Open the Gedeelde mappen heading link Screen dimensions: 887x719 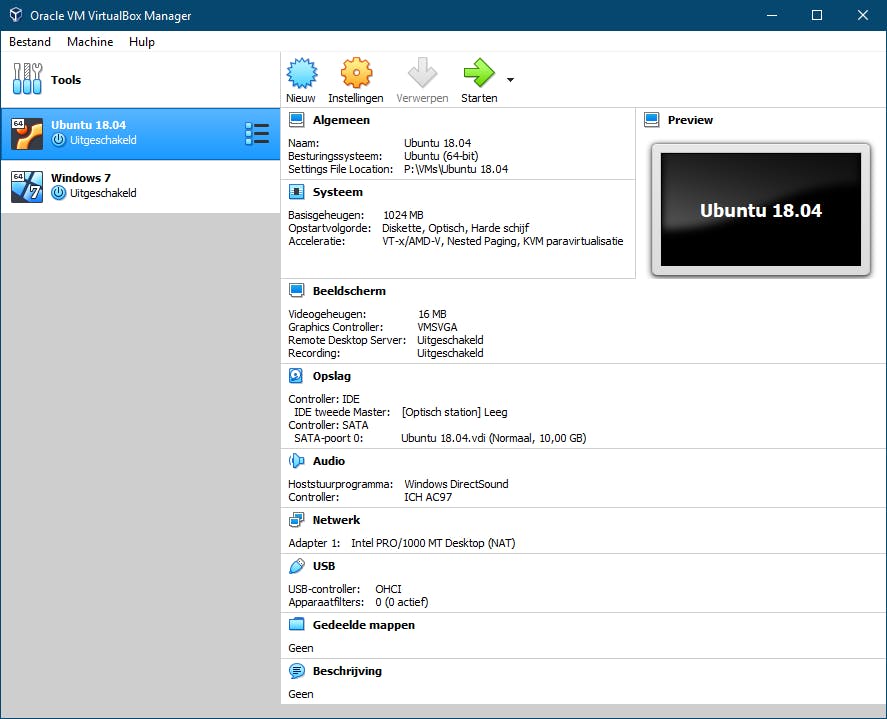(364, 625)
